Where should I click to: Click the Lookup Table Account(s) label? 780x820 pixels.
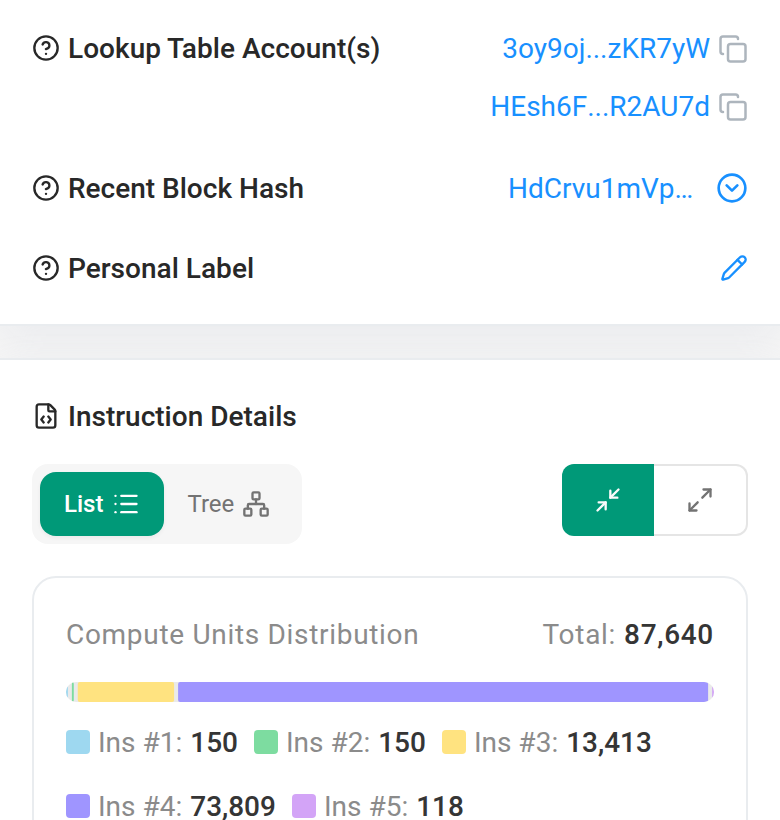(x=224, y=49)
